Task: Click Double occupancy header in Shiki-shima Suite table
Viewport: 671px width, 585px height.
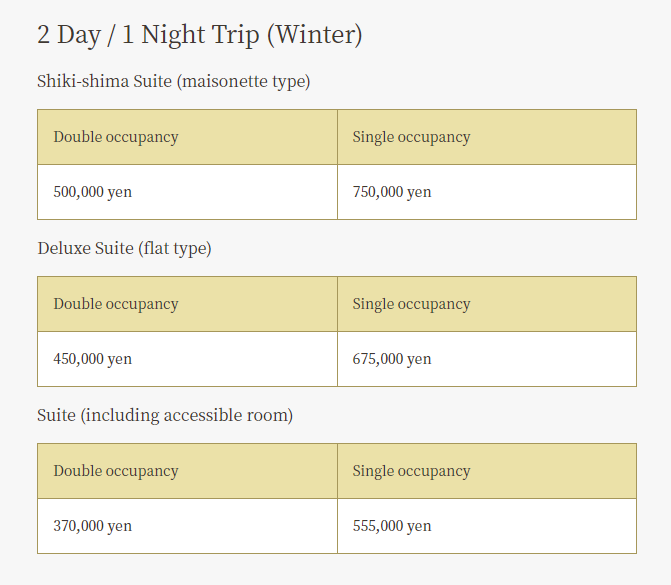Action: tap(116, 137)
